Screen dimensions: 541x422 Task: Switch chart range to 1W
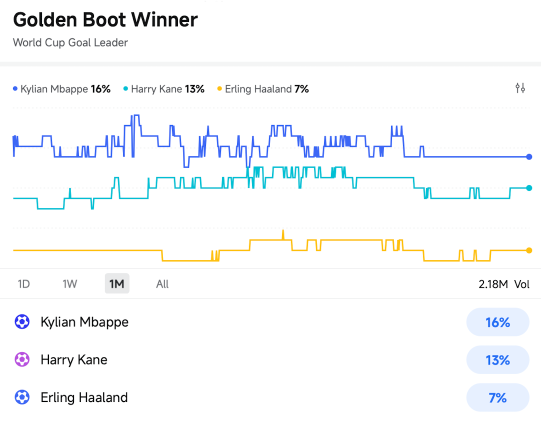[70, 284]
